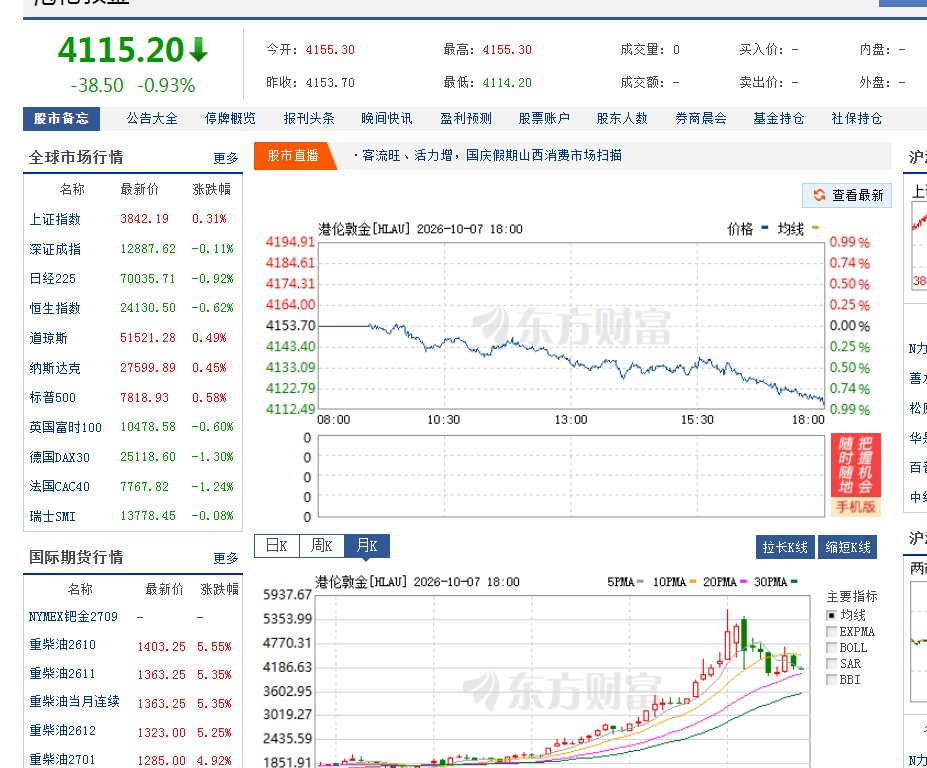Open the 深证成指 quote link
Screen dimensions: 927x768
(55, 249)
